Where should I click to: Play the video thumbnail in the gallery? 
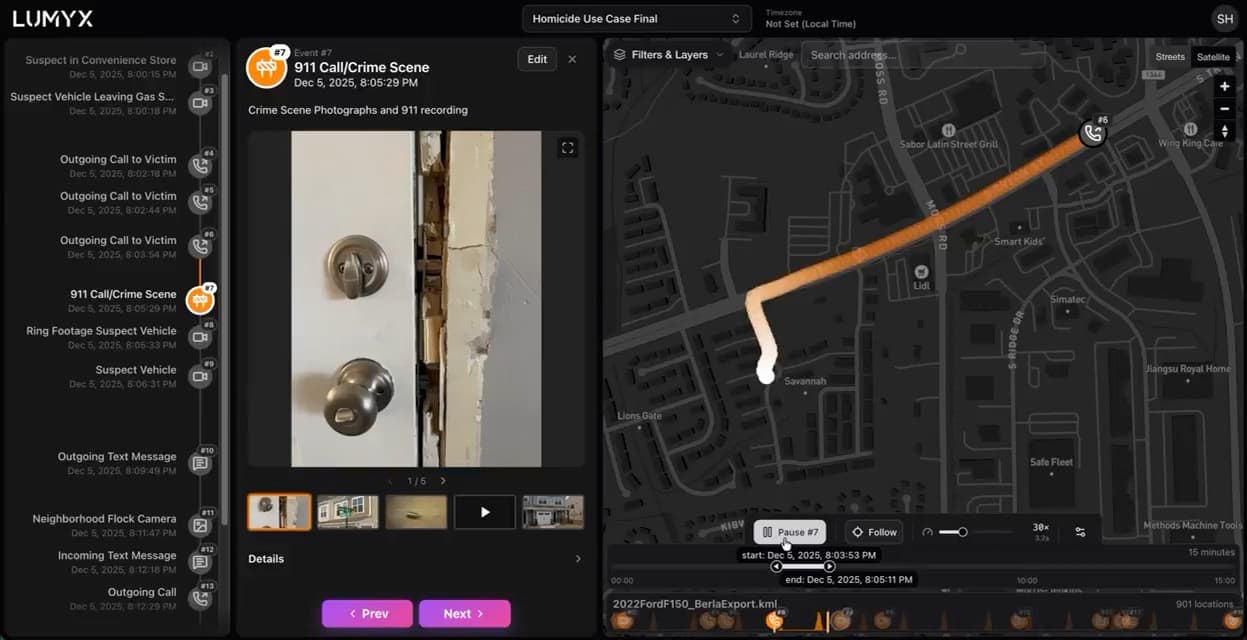tap(485, 512)
